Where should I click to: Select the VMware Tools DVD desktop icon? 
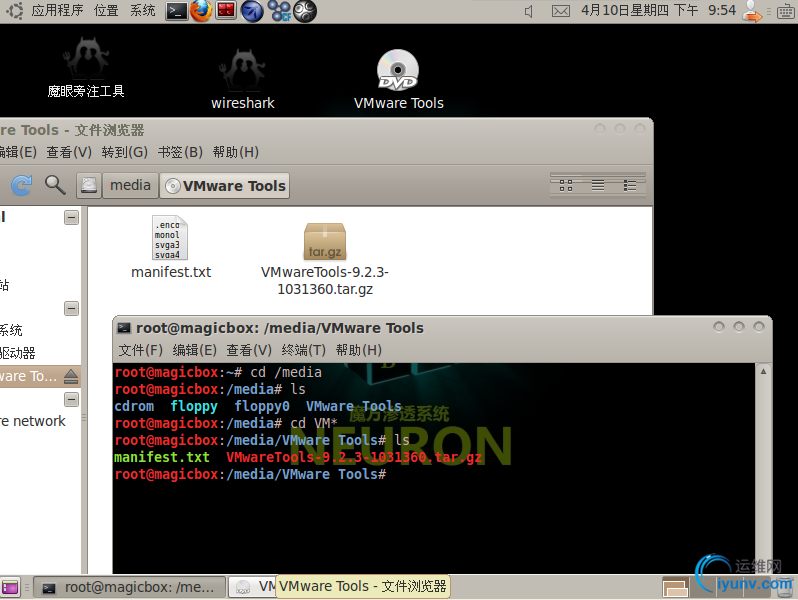[x=398, y=79]
